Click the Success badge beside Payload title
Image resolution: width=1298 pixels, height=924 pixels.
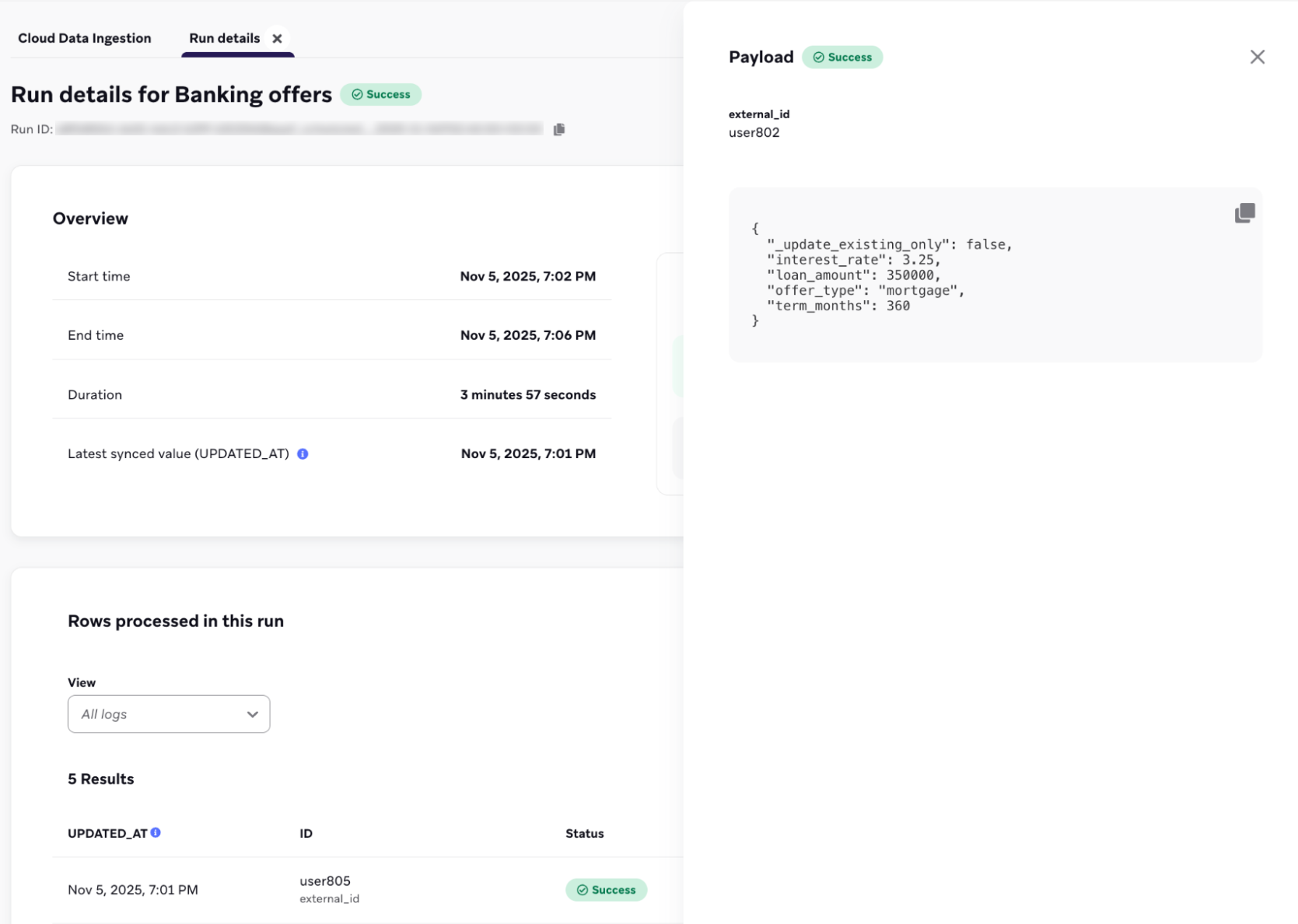(841, 58)
